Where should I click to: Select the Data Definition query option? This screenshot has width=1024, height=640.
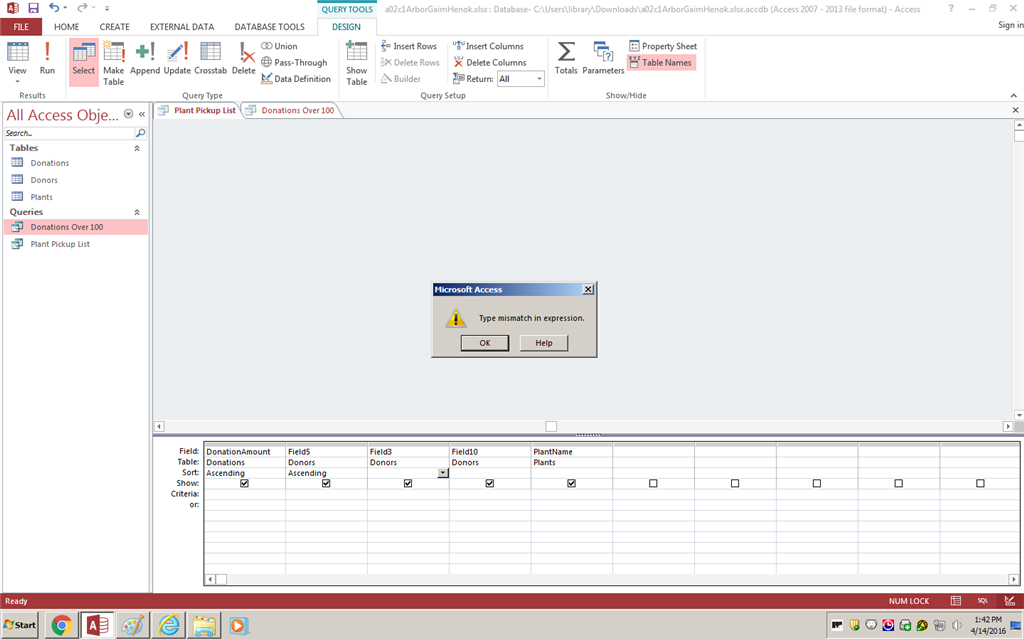[x=296, y=79]
